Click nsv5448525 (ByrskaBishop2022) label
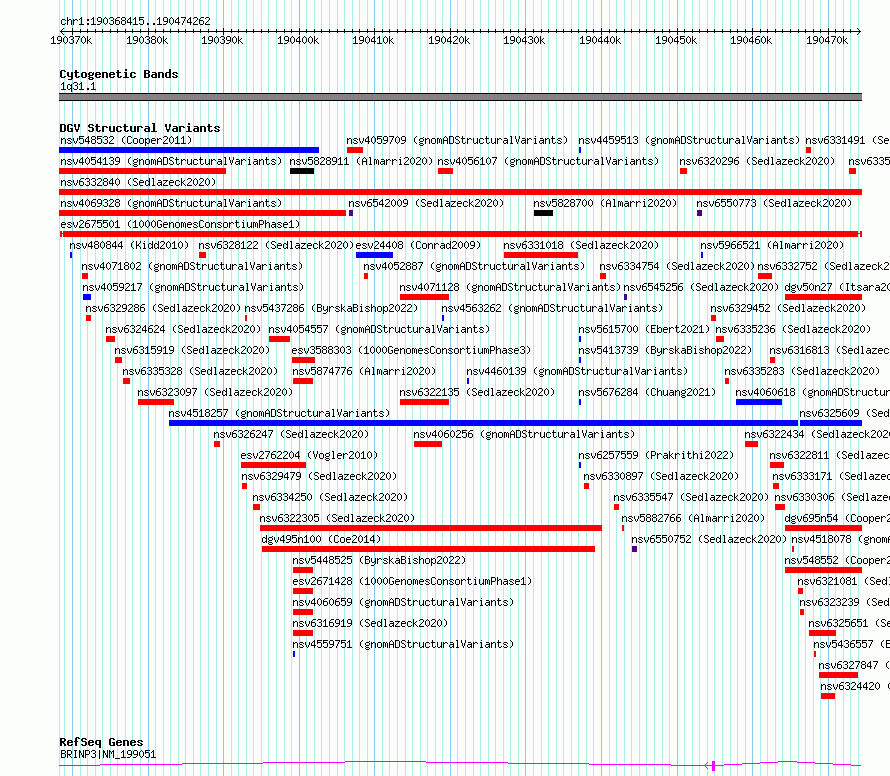Viewport: 890px width, 776px height. pyautogui.click(x=379, y=560)
